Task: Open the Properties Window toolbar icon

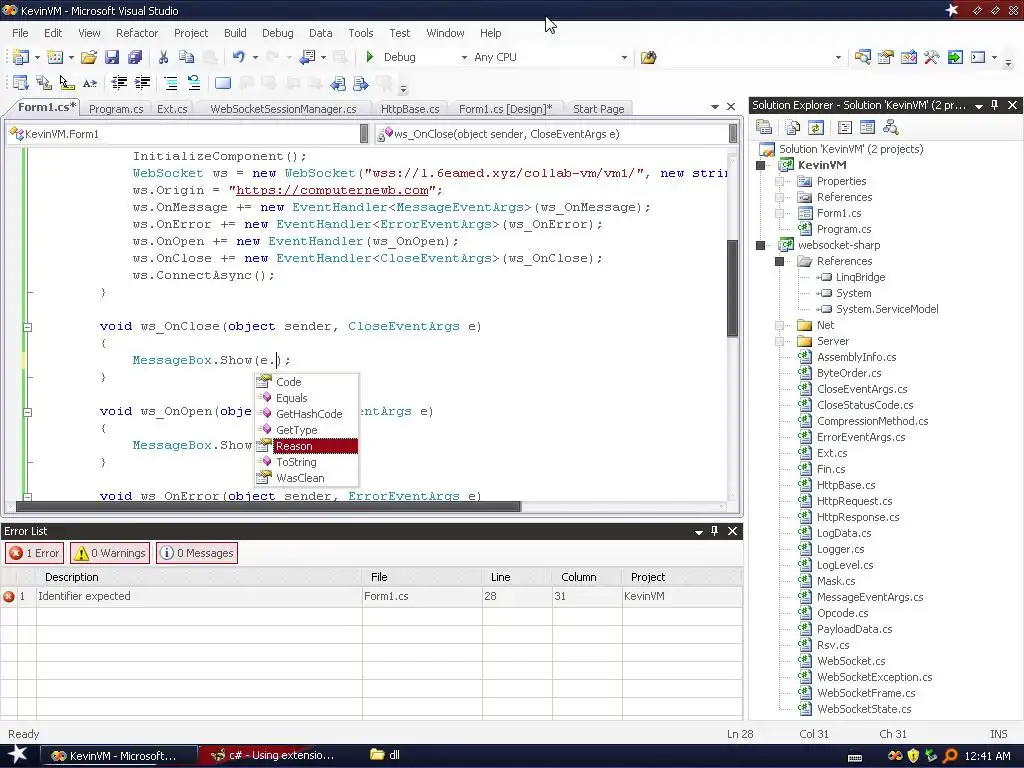Action: pyautogui.click(x=886, y=57)
